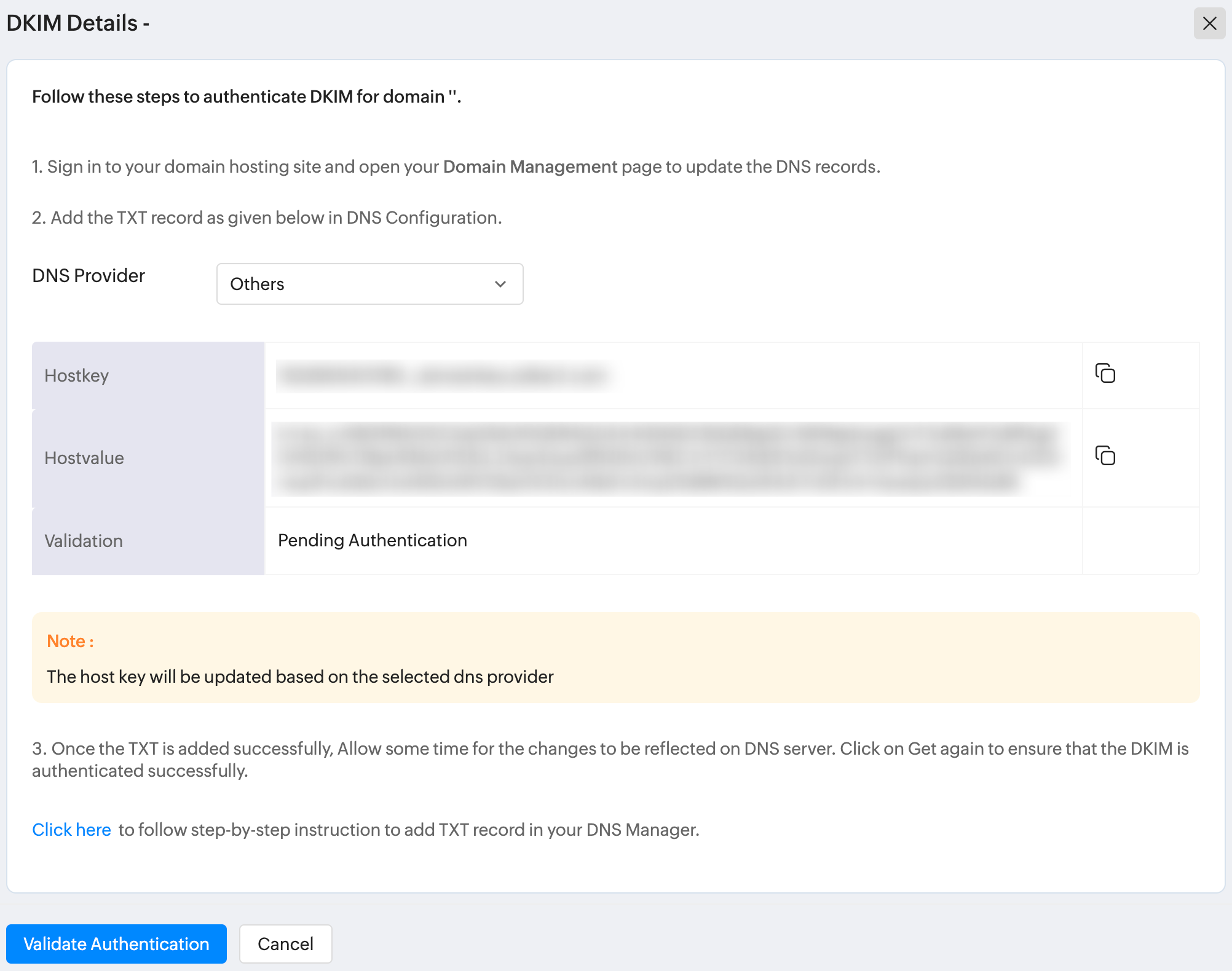Click the Pending Authentication status text

click(x=373, y=540)
